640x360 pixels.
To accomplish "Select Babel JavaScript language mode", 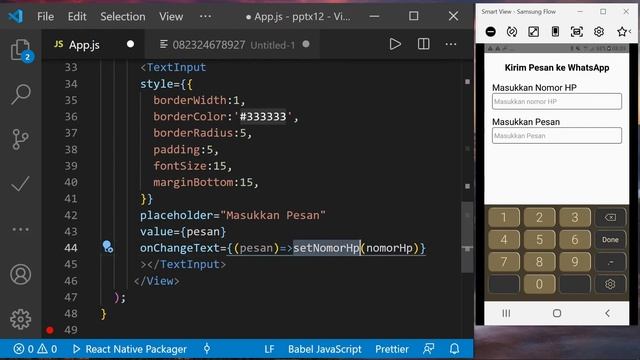I will (x=325, y=349).
